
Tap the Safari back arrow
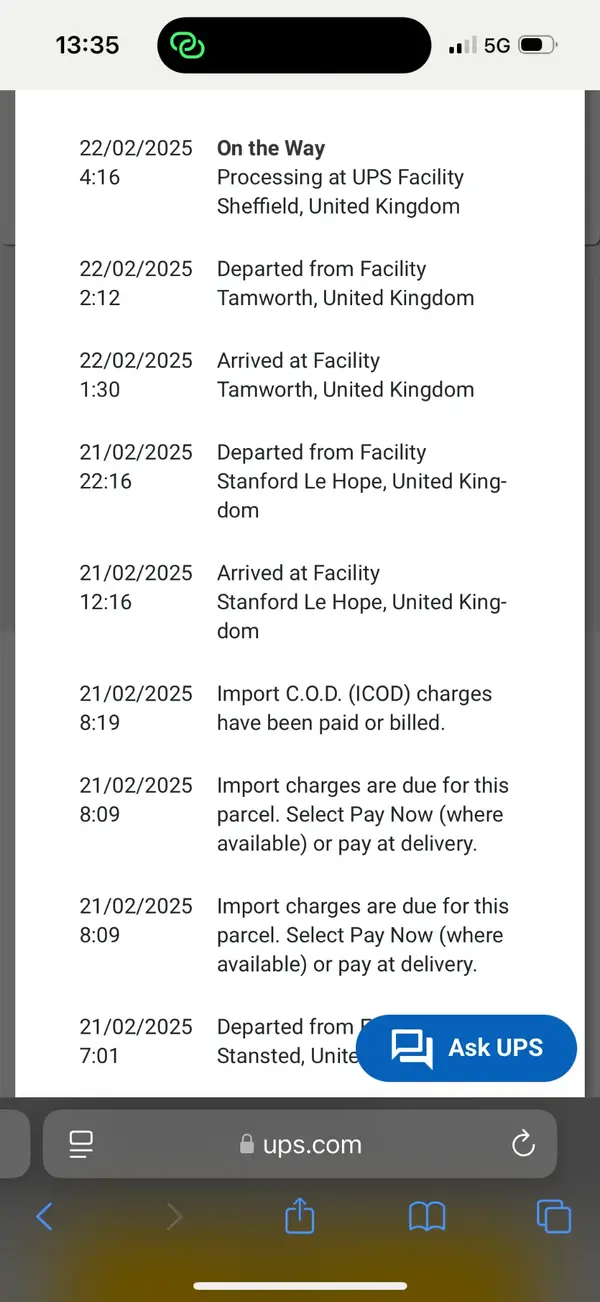44,1216
